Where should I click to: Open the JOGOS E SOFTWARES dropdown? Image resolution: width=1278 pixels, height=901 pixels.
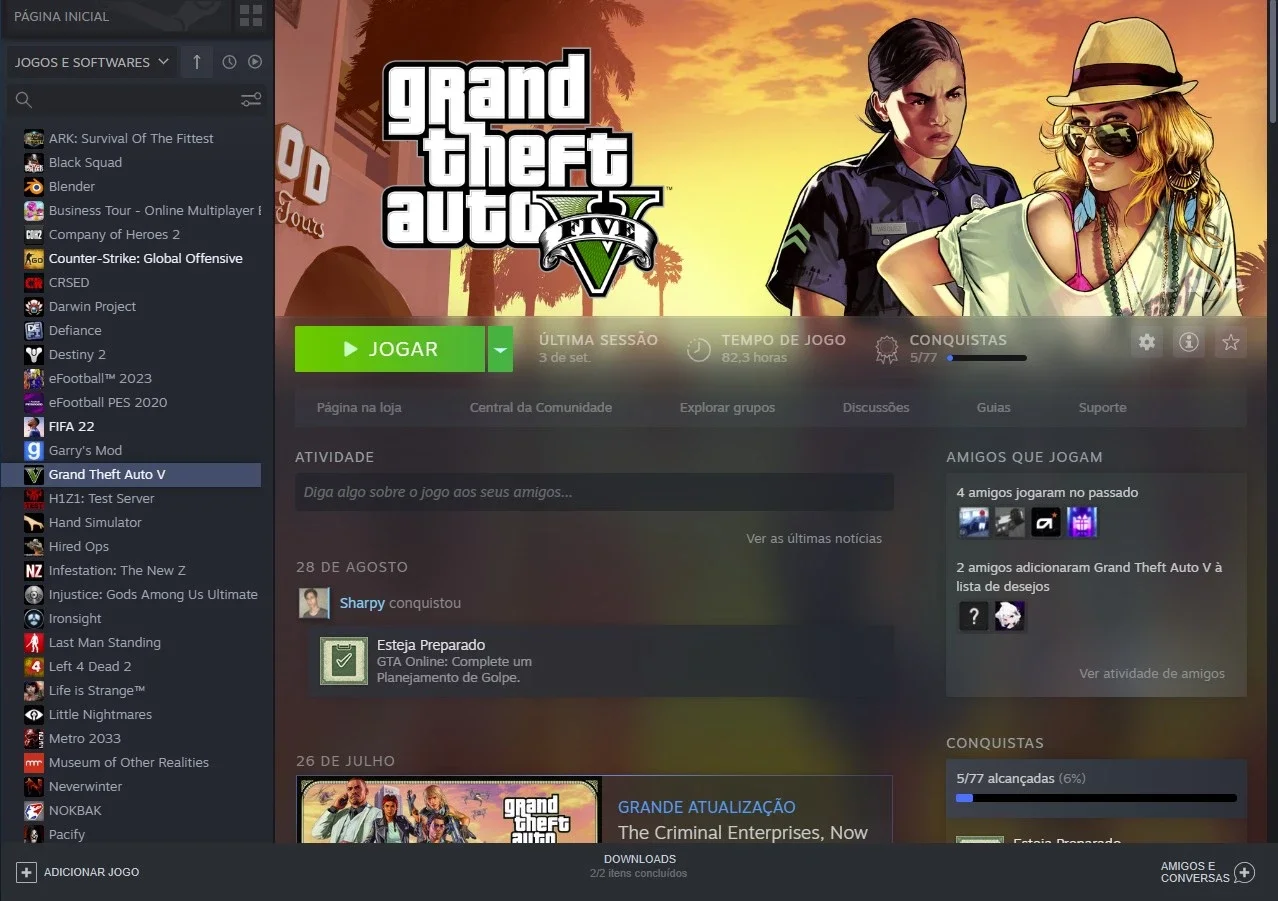92,62
